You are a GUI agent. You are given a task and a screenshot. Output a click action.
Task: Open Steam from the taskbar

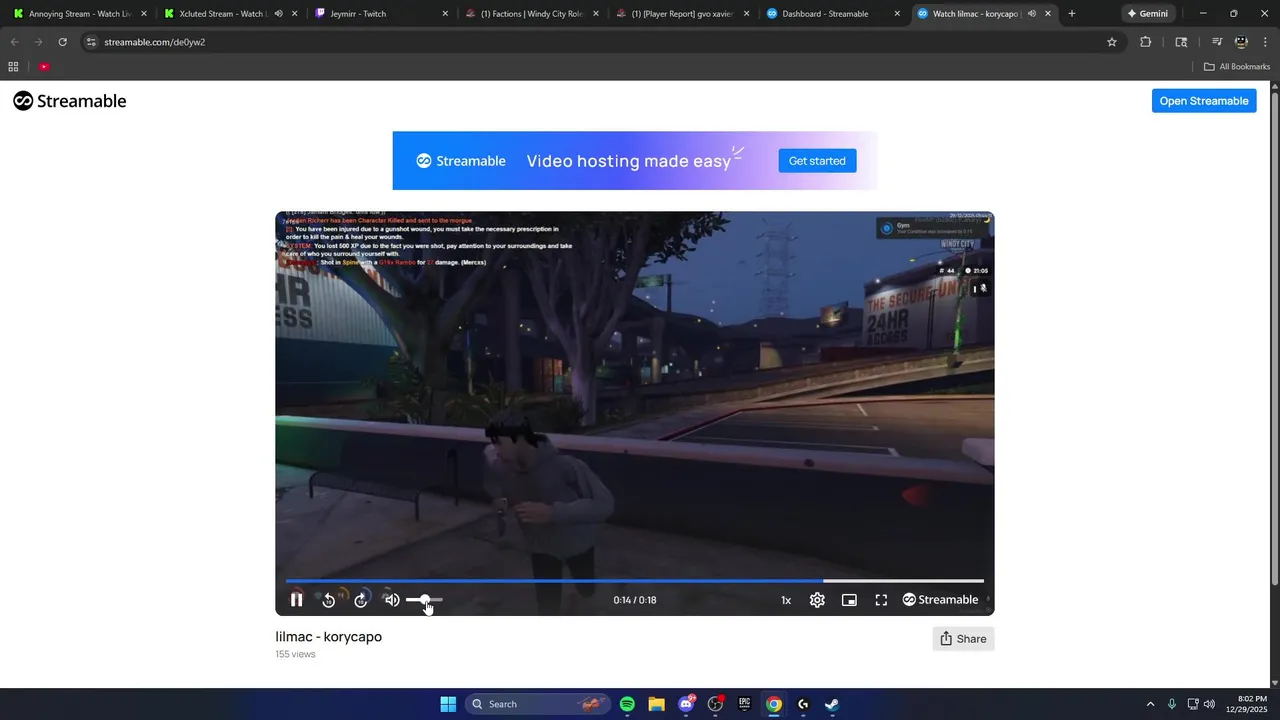832,704
